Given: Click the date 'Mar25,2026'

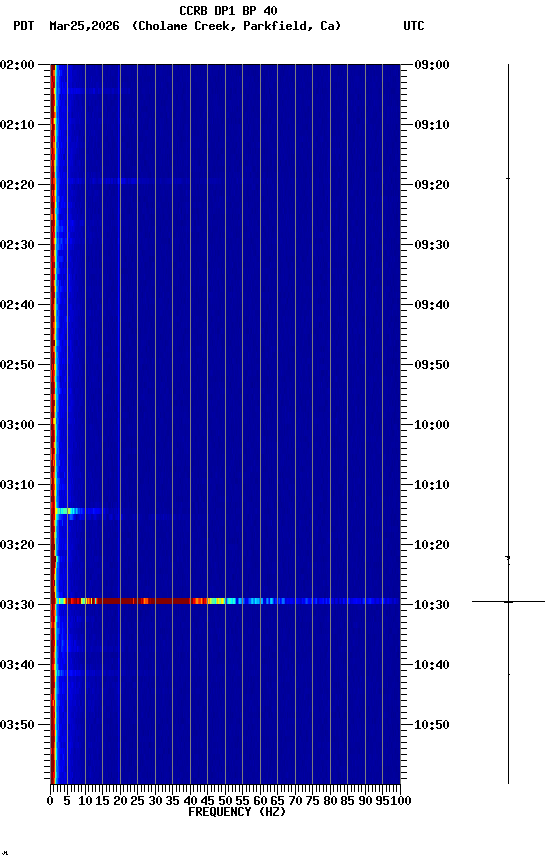Looking at the screenshot, I should pyautogui.click(x=84, y=26).
